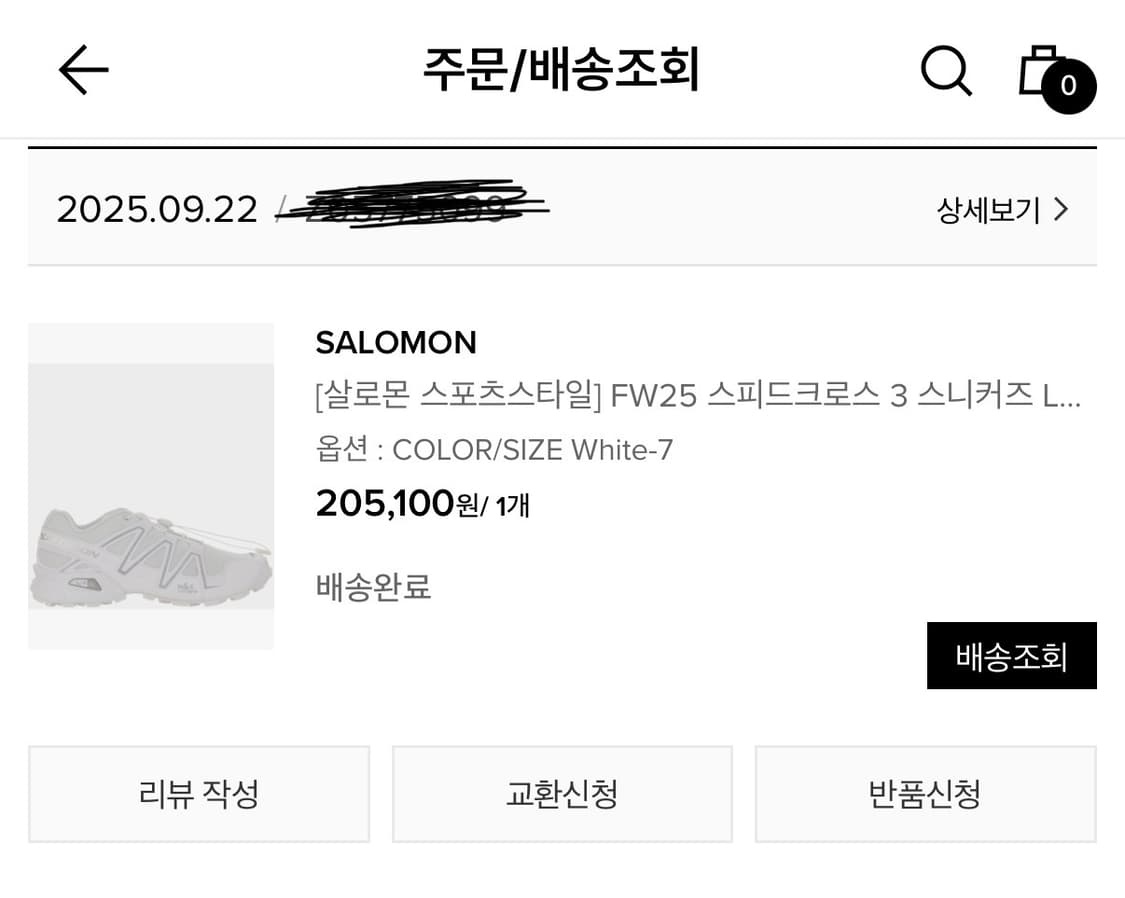Expand order details via the chevron arrow
This screenshot has width=1125, height=898.
pos(1062,210)
